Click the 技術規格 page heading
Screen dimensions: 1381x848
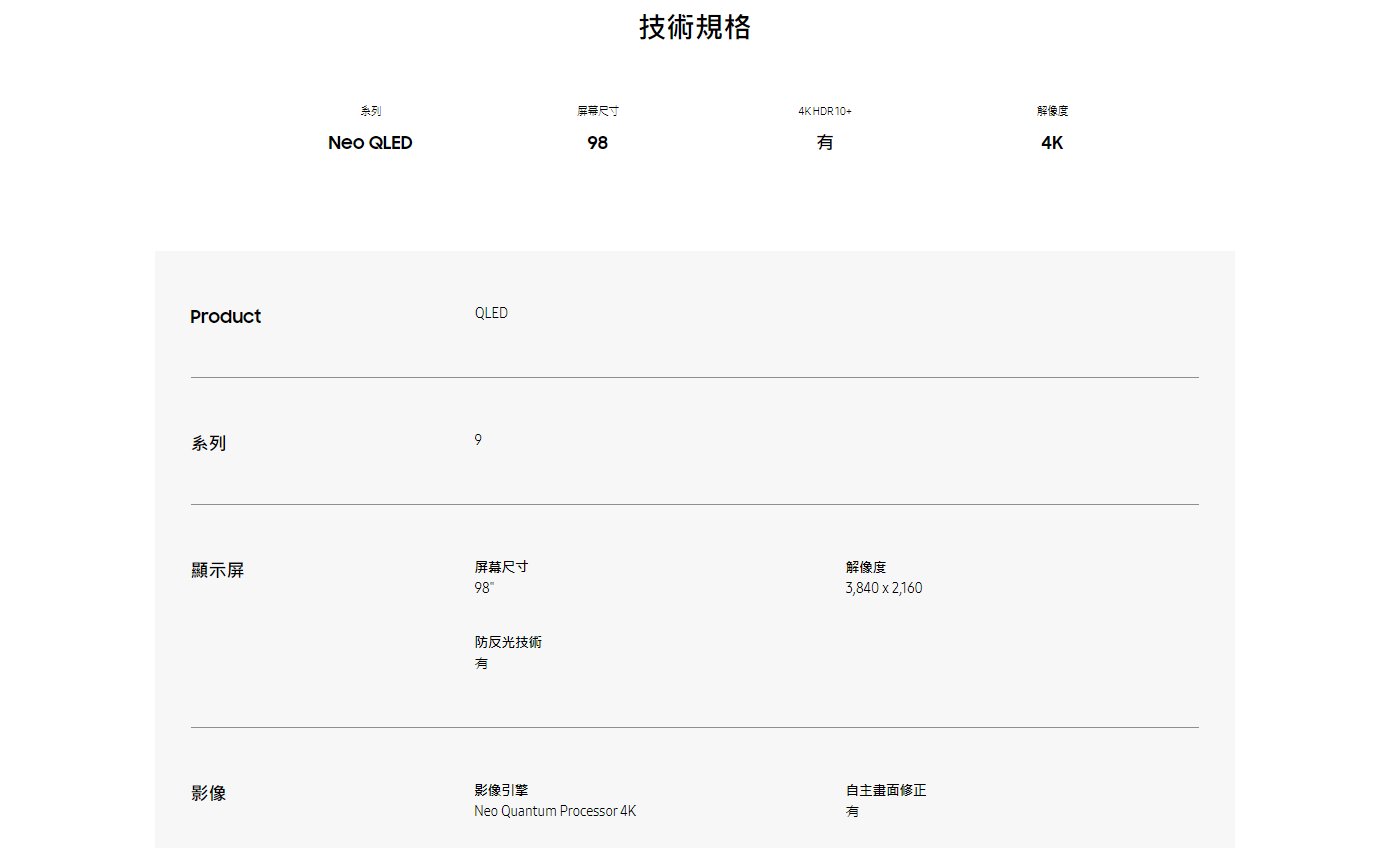(695, 27)
